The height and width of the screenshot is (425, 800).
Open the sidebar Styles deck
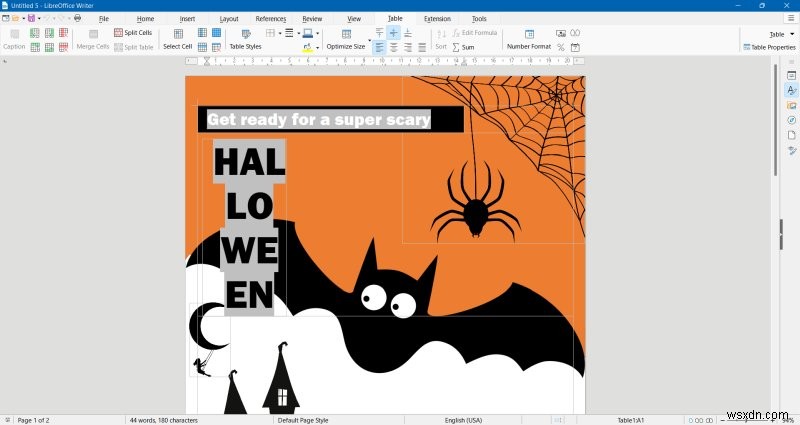tap(791, 90)
